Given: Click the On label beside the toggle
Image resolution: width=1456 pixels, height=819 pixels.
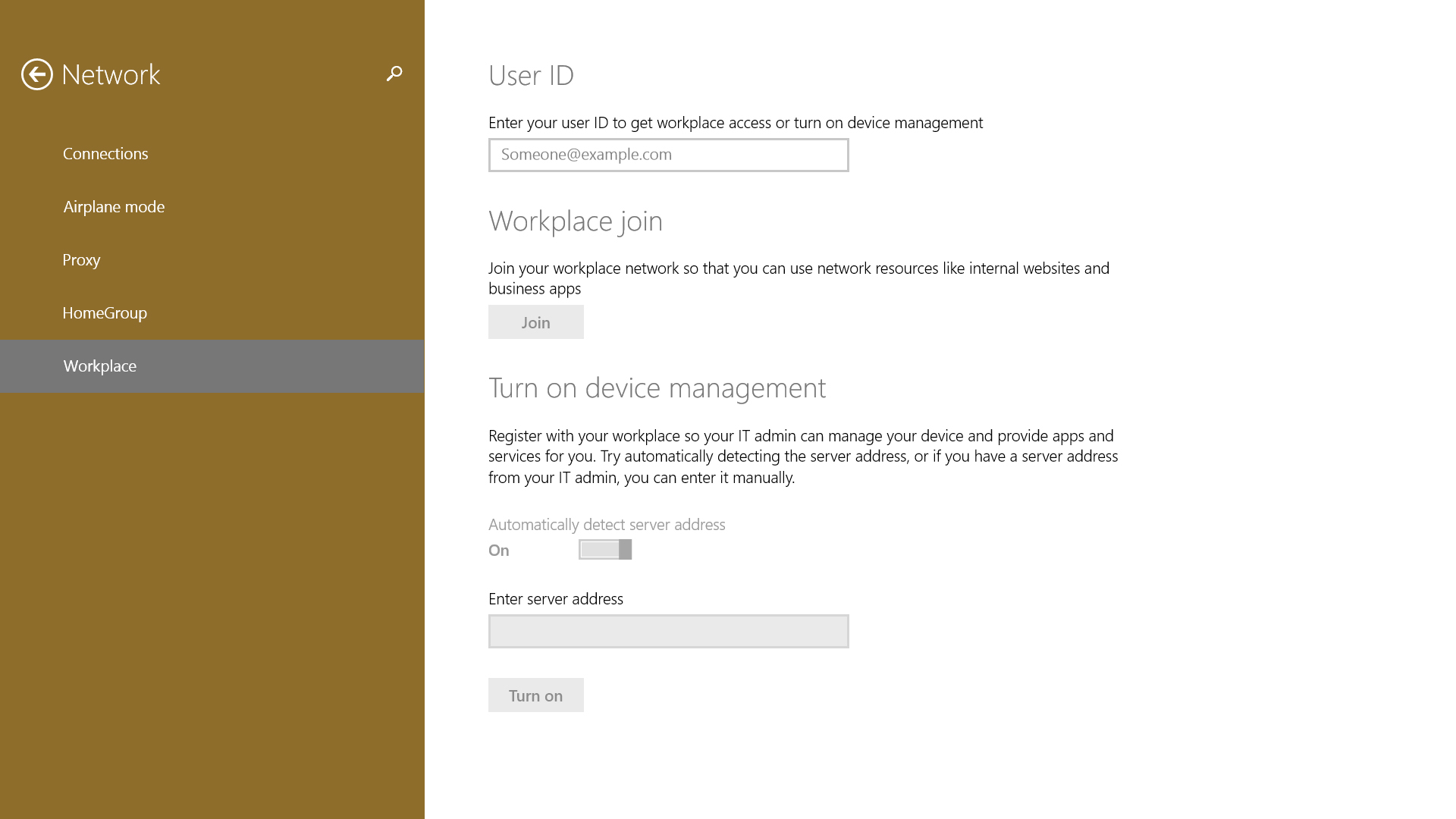Looking at the screenshot, I should [x=498, y=550].
